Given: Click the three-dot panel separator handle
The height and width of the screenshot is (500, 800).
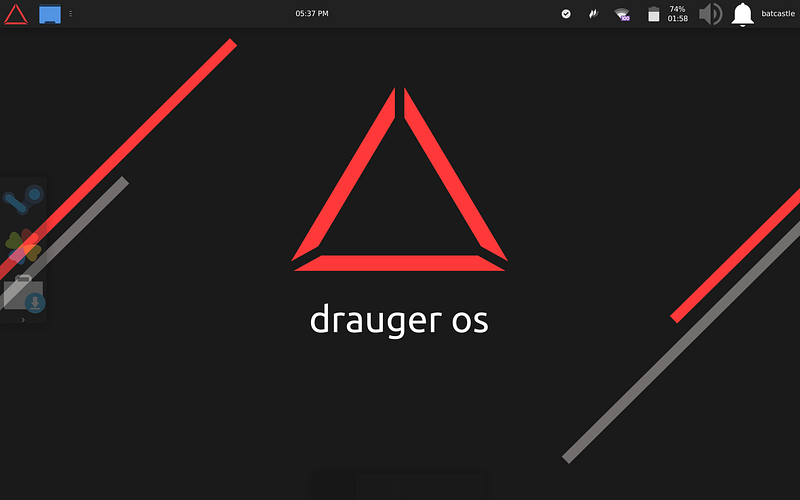Looking at the screenshot, I should (70, 14).
